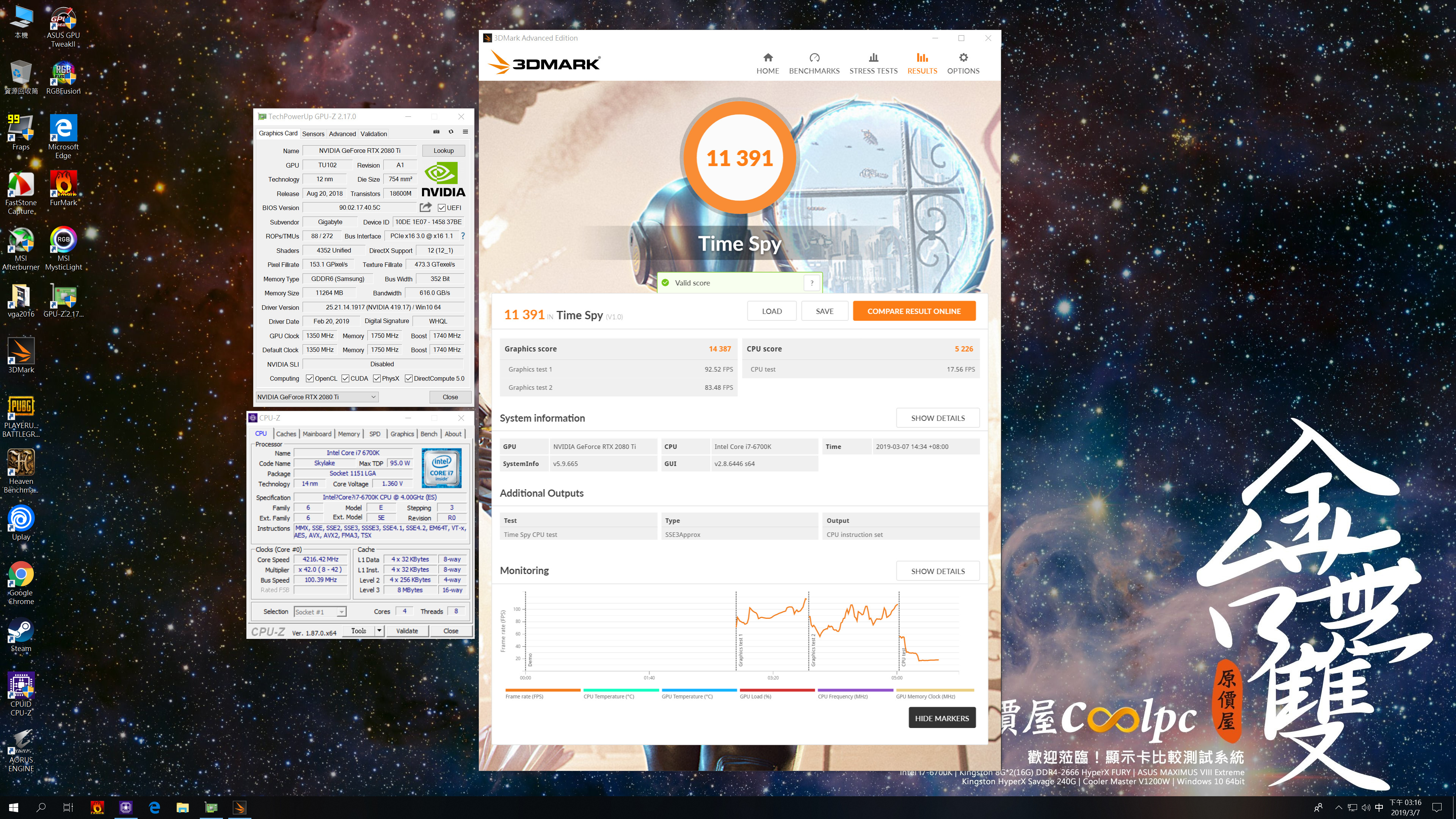Click SAVE result button in 3DMark
The height and width of the screenshot is (819, 1456).
pyautogui.click(x=825, y=311)
